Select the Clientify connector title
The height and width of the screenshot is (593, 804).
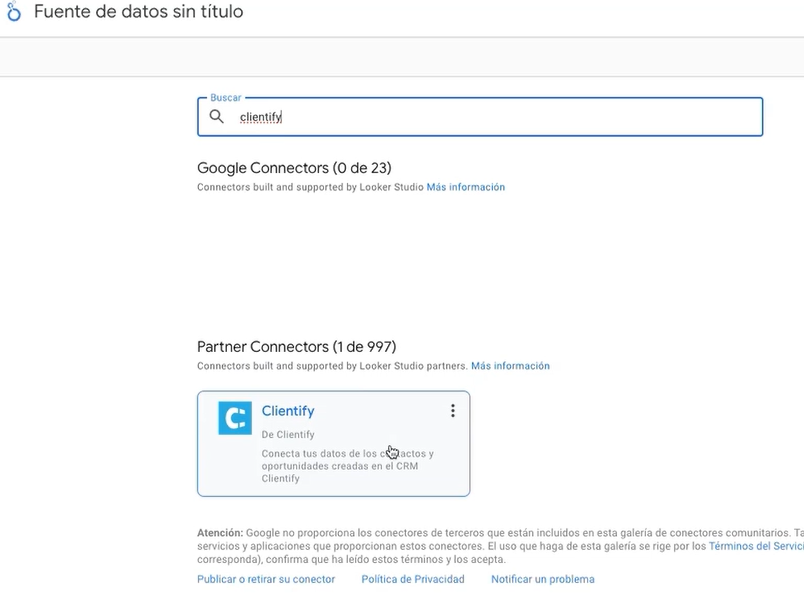click(288, 411)
